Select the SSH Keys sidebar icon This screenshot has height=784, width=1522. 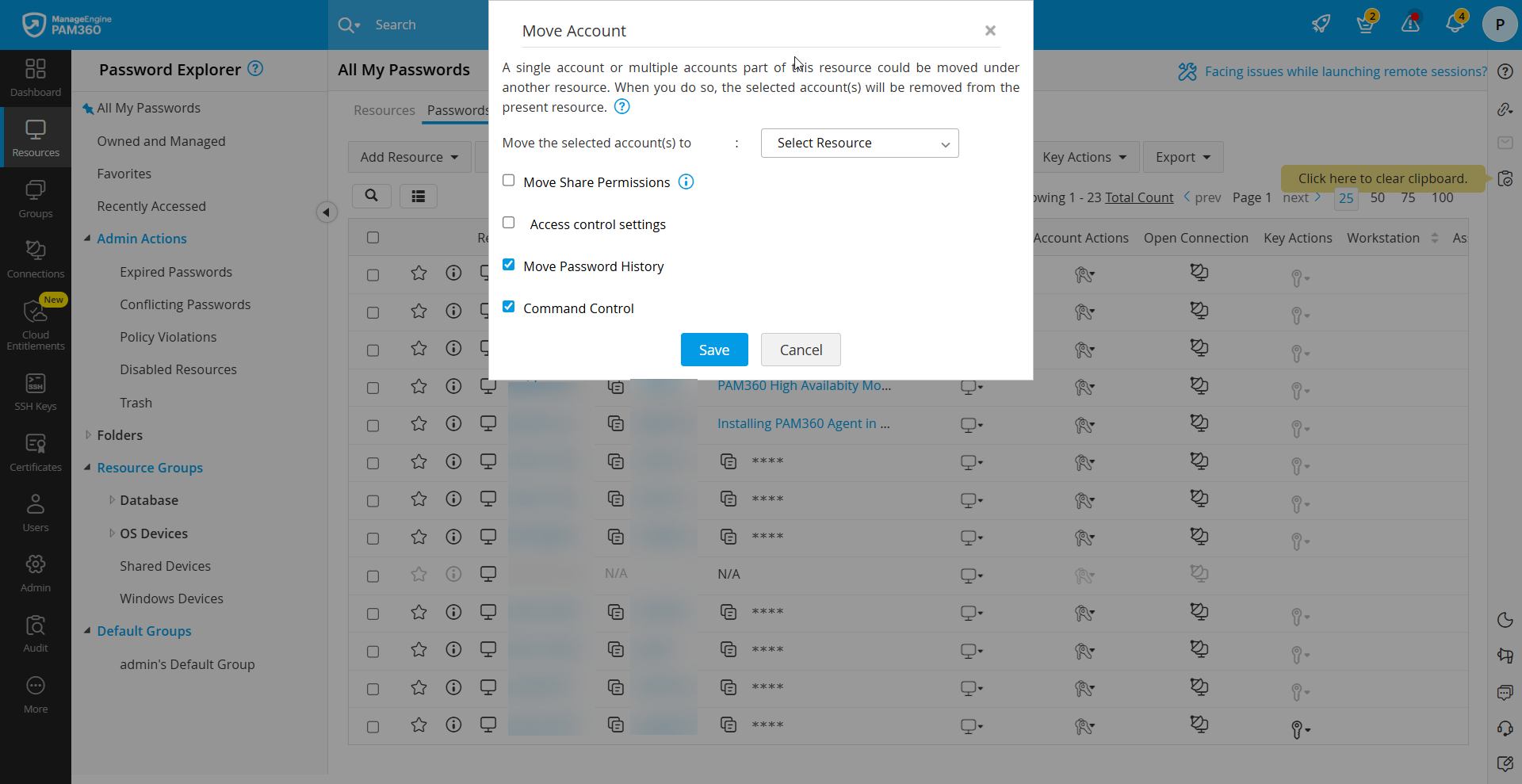coord(35,390)
